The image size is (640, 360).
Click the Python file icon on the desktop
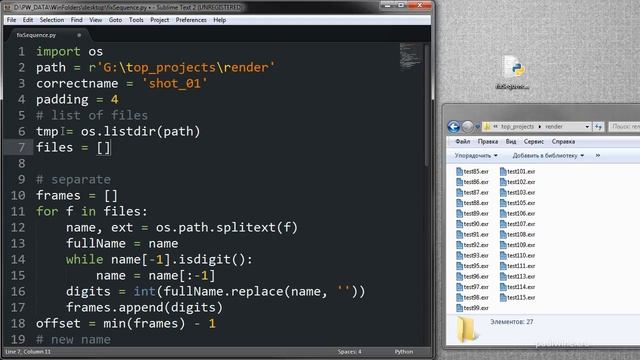[513, 73]
